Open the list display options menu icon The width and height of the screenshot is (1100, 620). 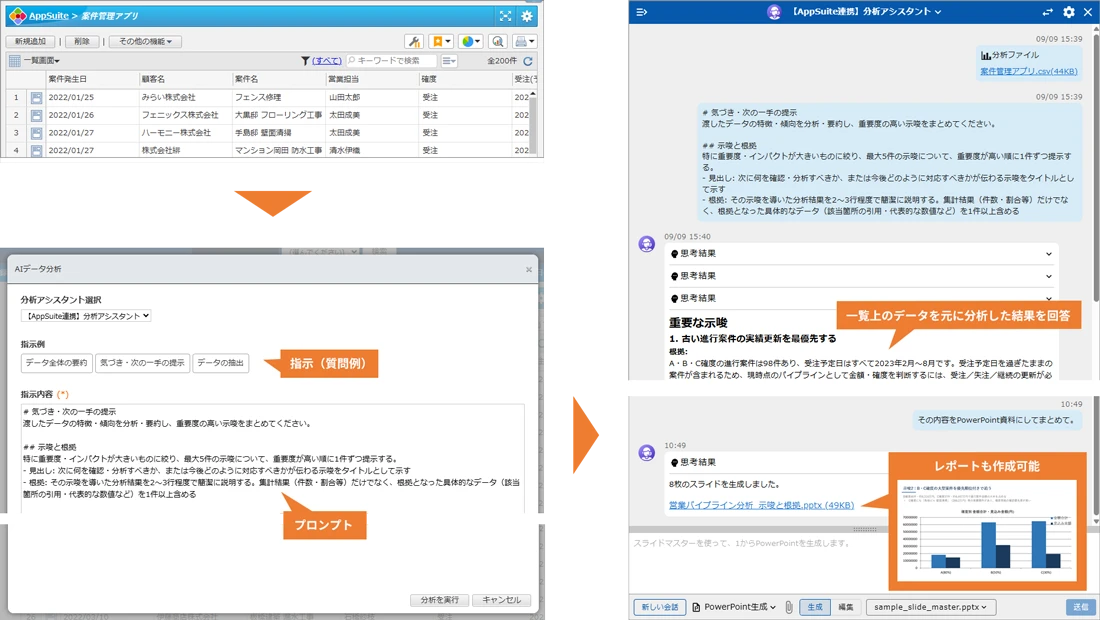[449, 61]
